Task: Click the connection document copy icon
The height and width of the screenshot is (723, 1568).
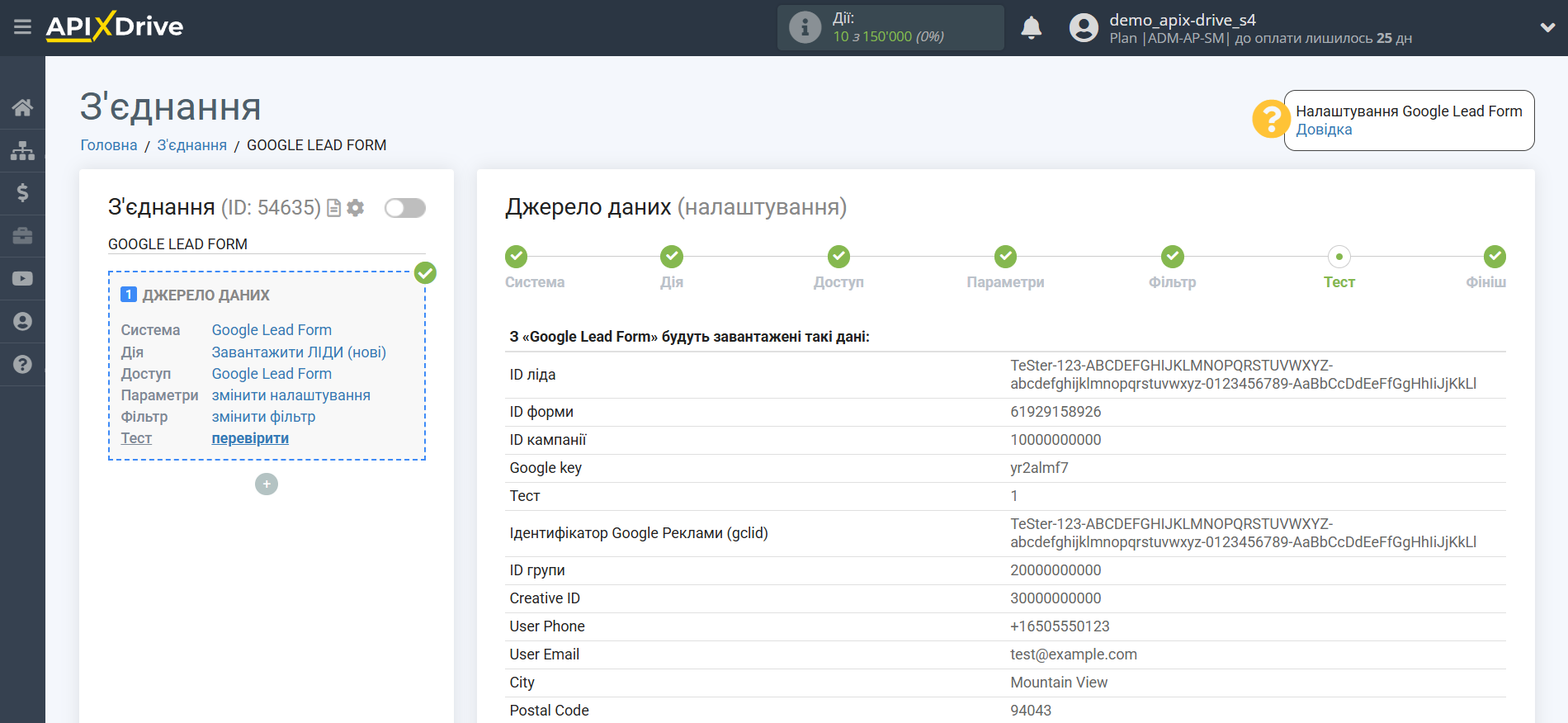Action: (x=334, y=208)
